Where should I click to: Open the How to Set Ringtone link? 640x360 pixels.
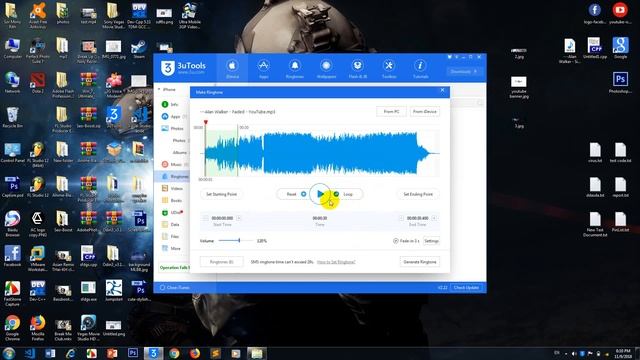pyautogui.click(x=336, y=262)
